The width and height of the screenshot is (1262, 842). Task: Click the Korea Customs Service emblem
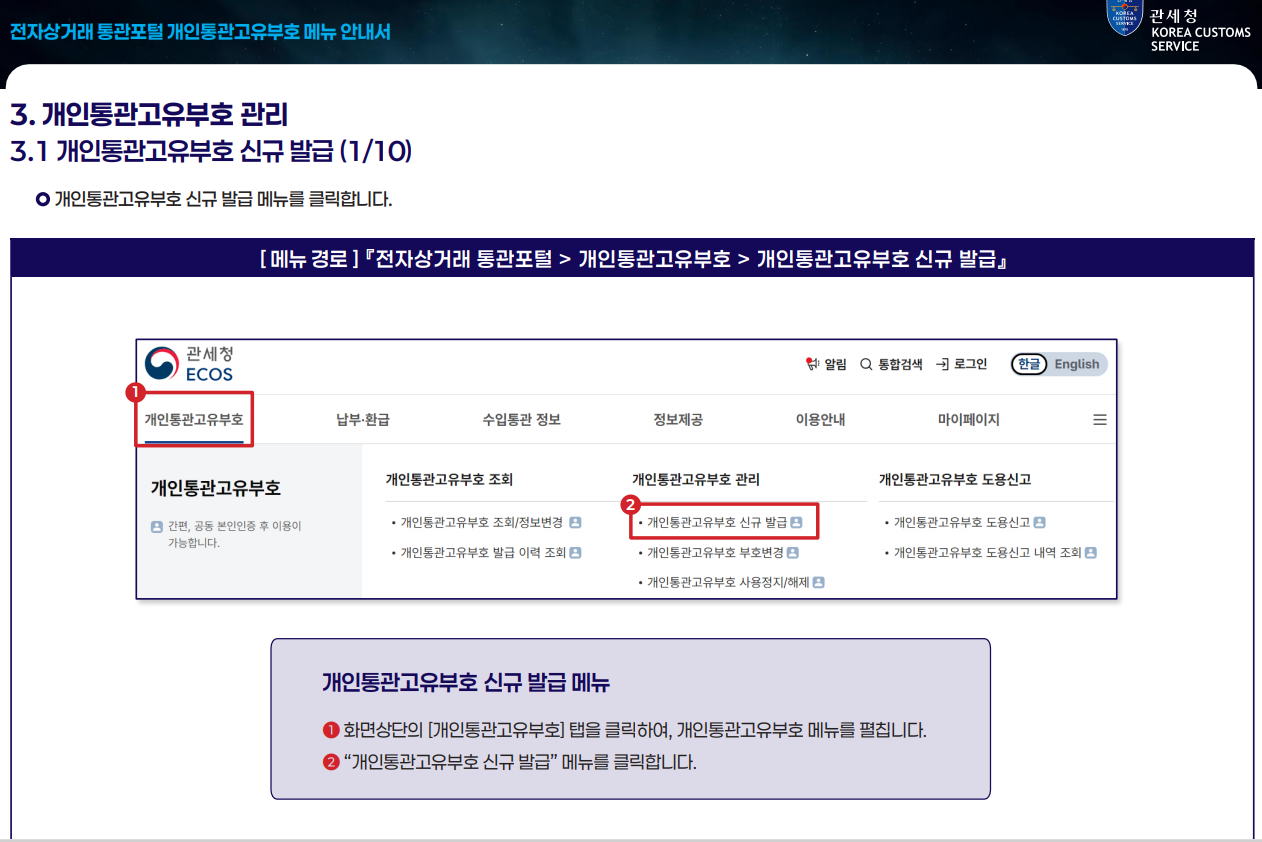pyautogui.click(x=1124, y=18)
